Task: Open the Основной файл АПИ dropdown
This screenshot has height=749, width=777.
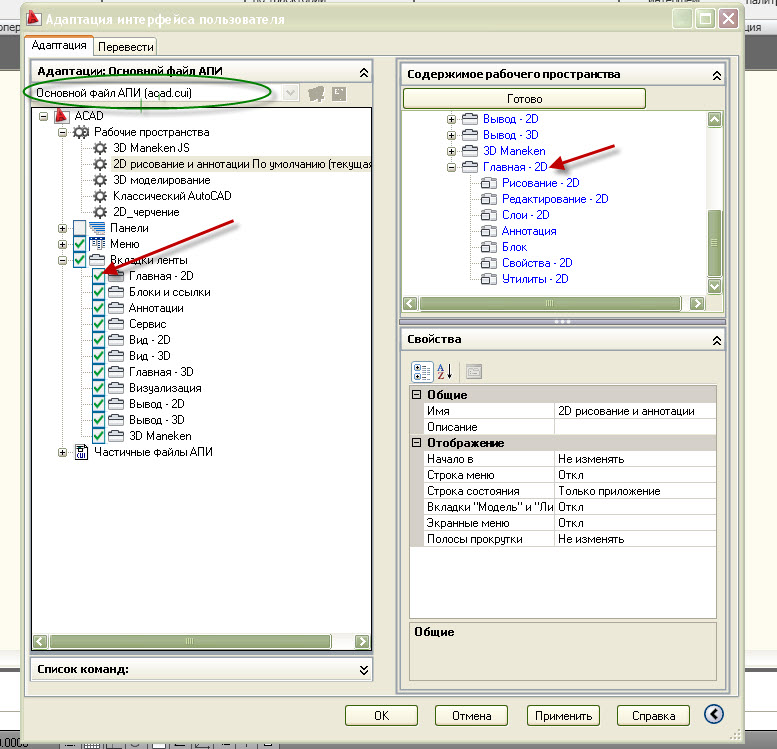Action: (290, 93)
